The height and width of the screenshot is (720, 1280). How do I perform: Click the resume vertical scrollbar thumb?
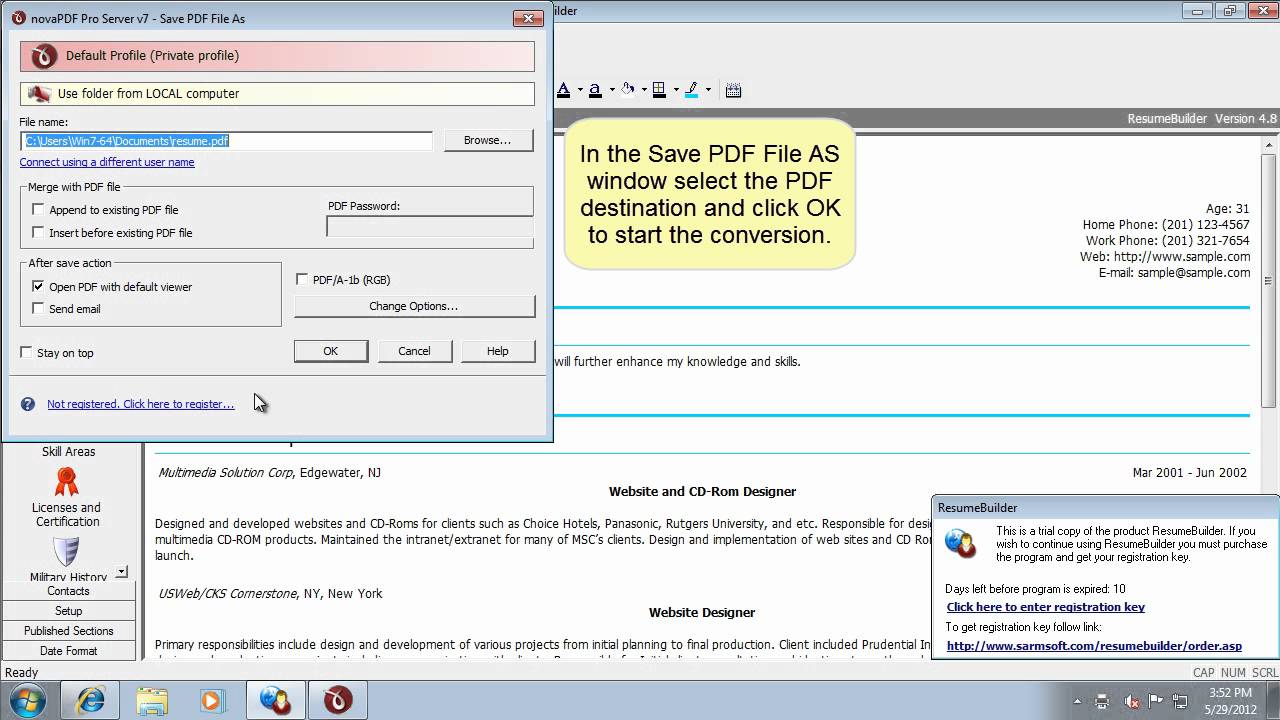click(x=1269, y=280)
